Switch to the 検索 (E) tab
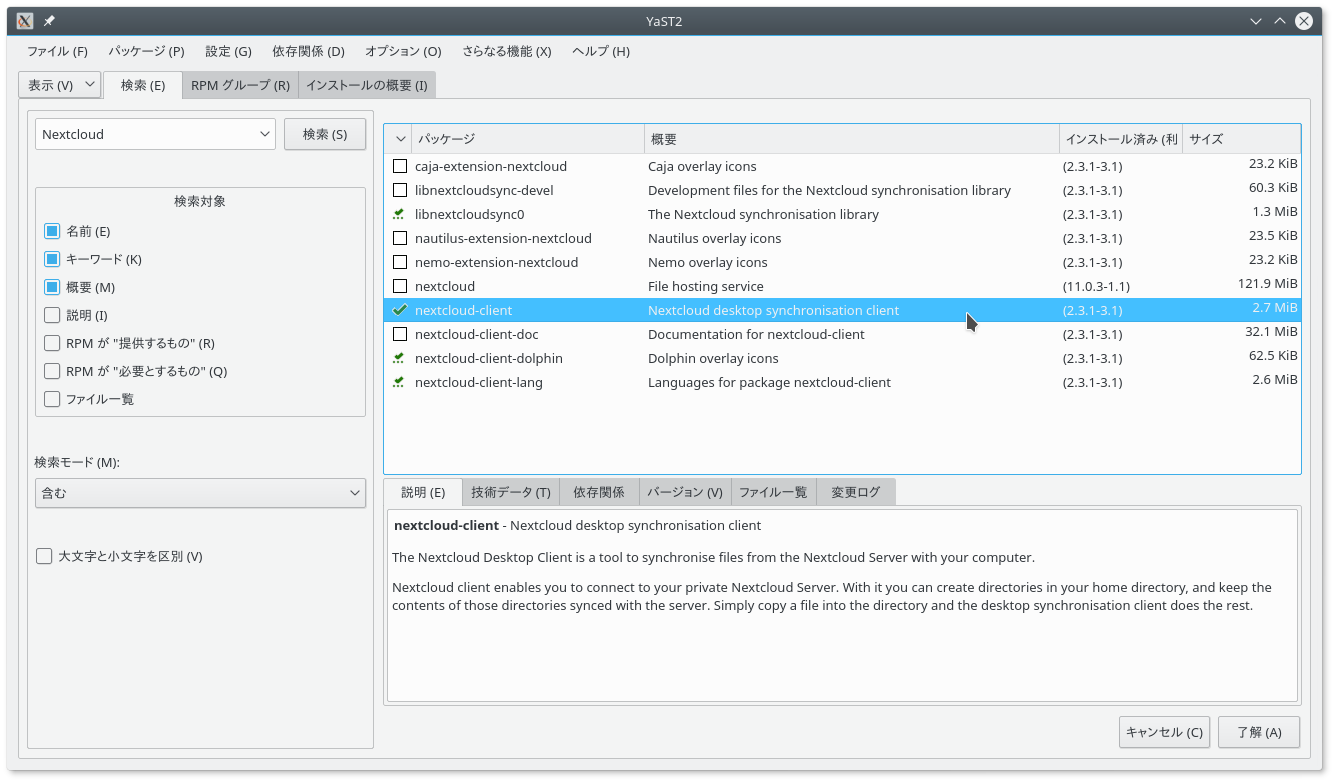 point(143,85)
